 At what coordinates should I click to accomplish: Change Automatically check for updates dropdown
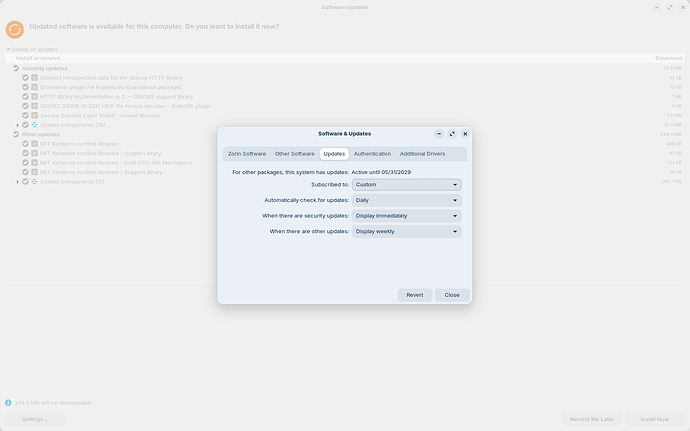406,200
